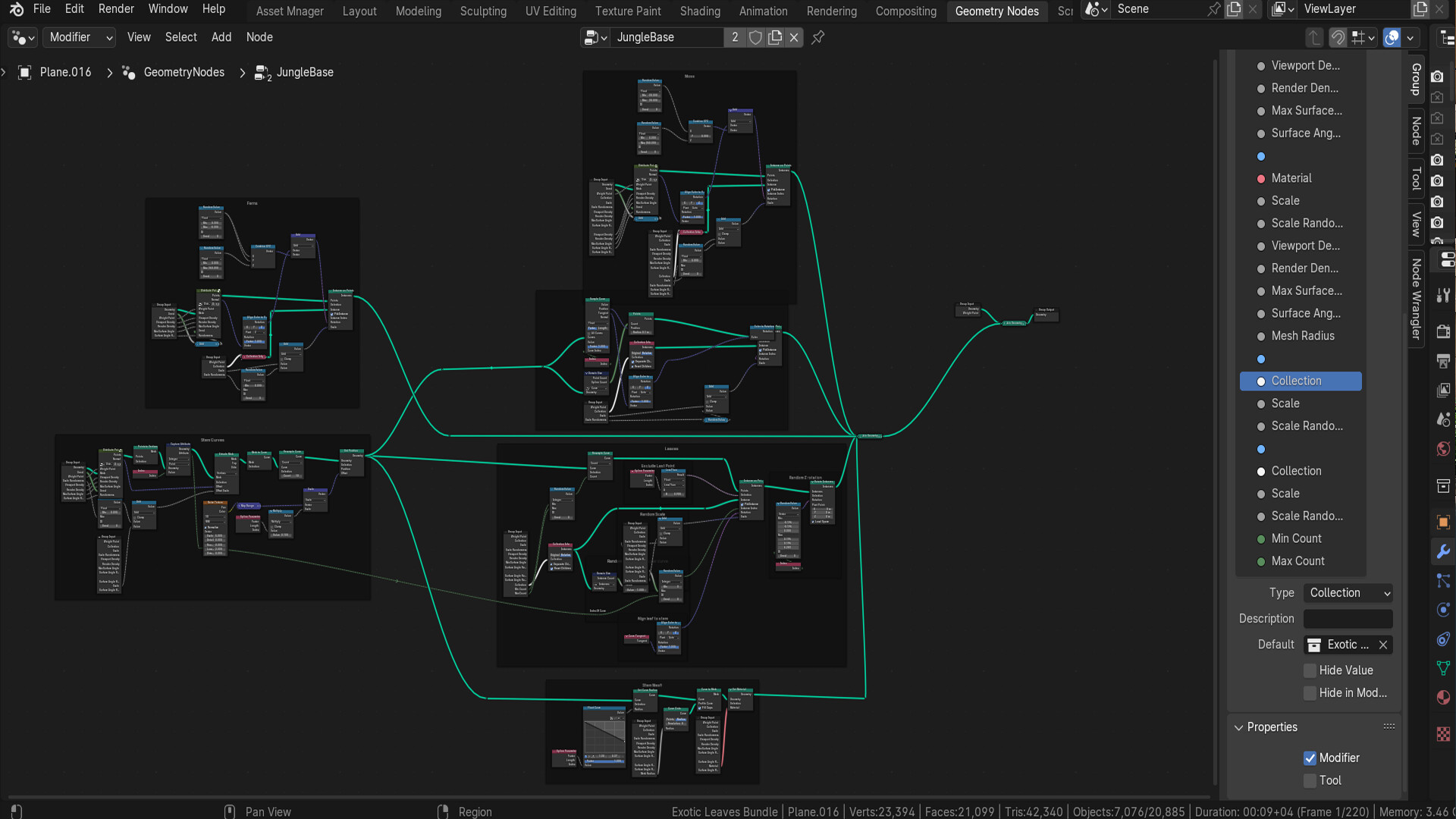1456x819 pixels.
Task: Switch to the Shading workspace tab
Action: coord(699,9)
